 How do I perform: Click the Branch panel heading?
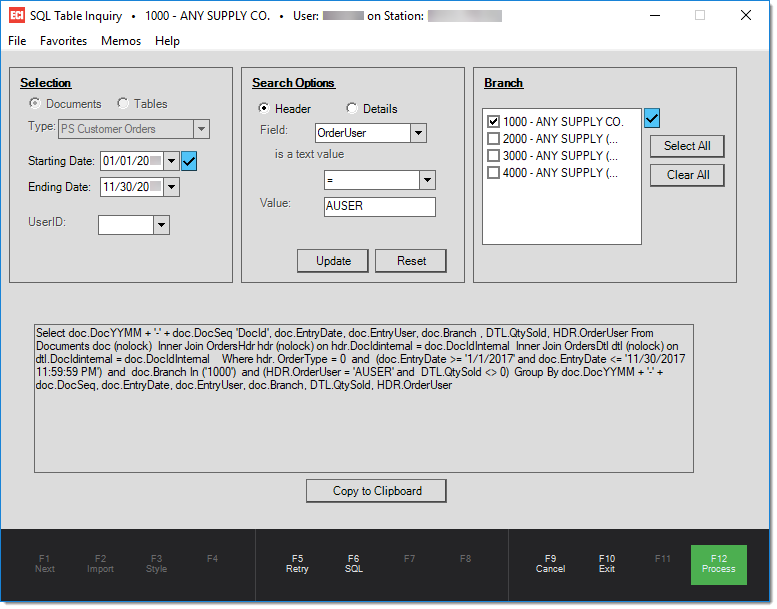tap(503, 83)
